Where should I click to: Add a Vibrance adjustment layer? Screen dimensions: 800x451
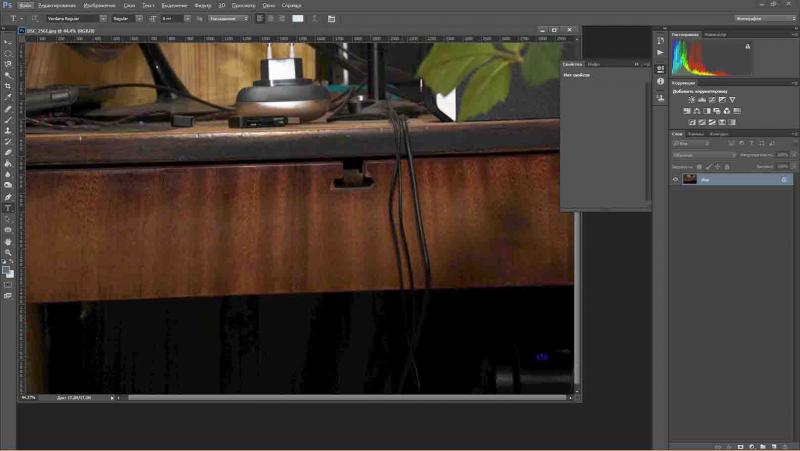pyautogui.click(x=732, y=99)
